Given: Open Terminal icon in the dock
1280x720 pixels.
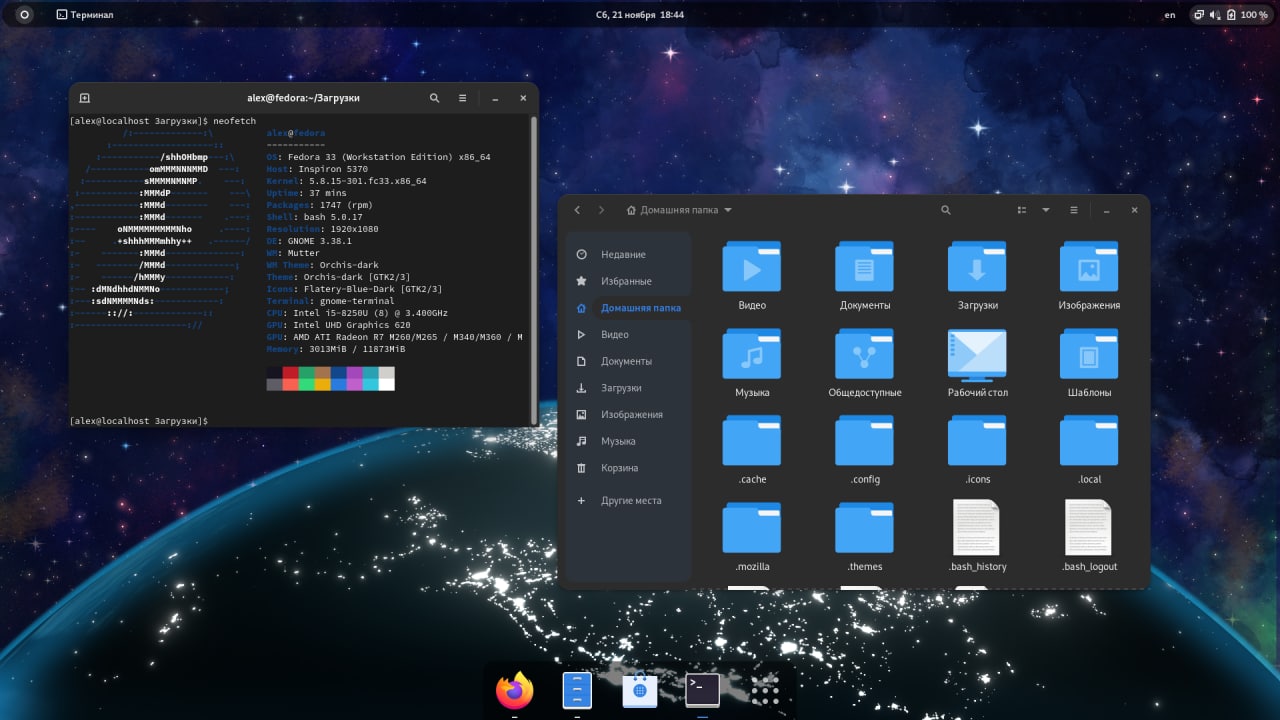Looking at the screenshot, I should click(702, 690).
